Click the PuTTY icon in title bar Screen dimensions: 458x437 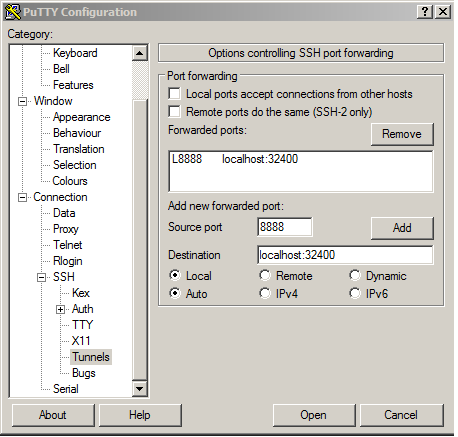(13, 12)
